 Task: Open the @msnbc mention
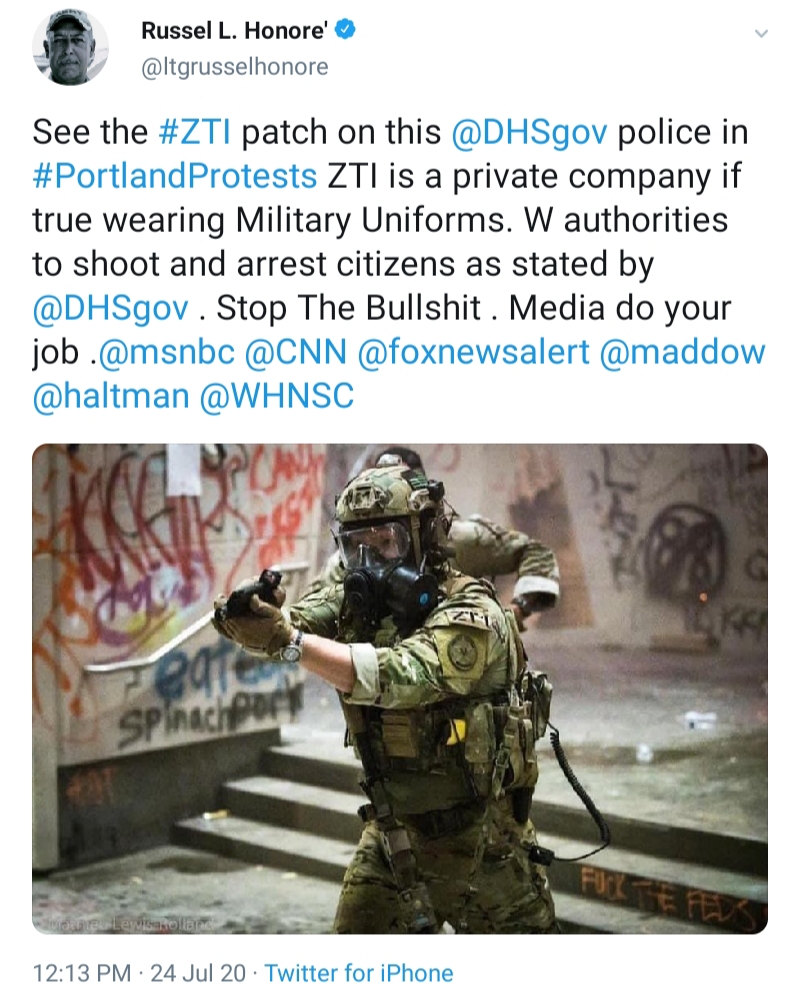click(x=164, y=352)
